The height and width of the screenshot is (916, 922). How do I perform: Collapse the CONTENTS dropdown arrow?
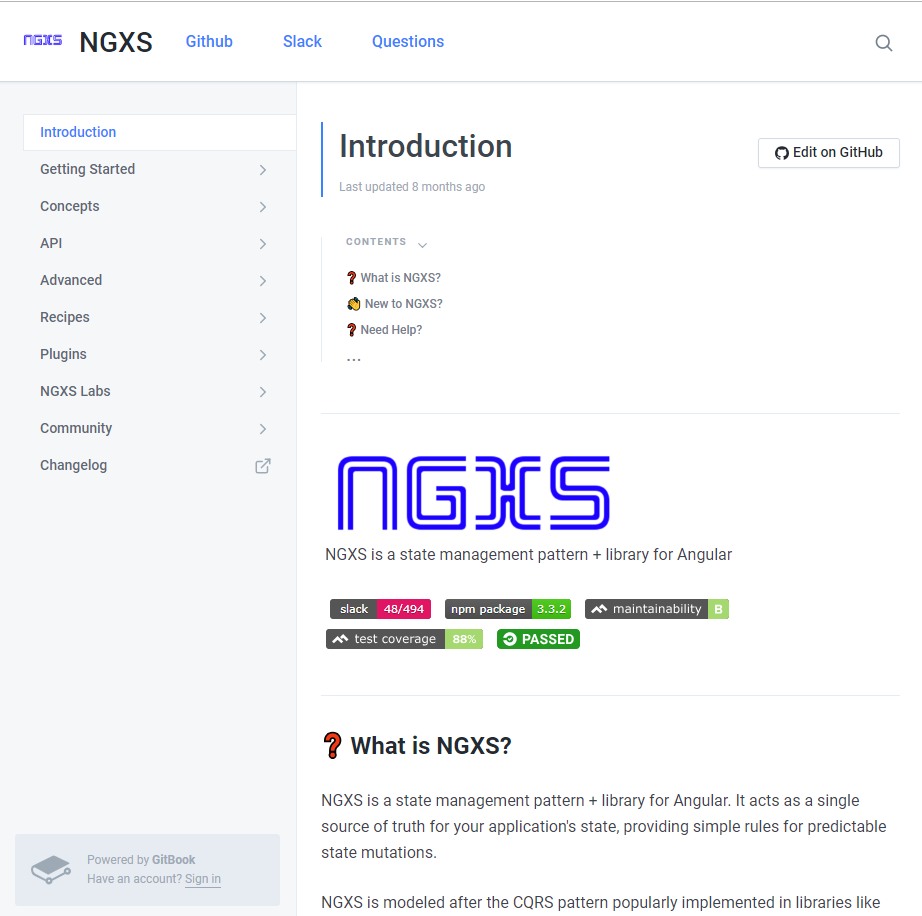point(422,245)
